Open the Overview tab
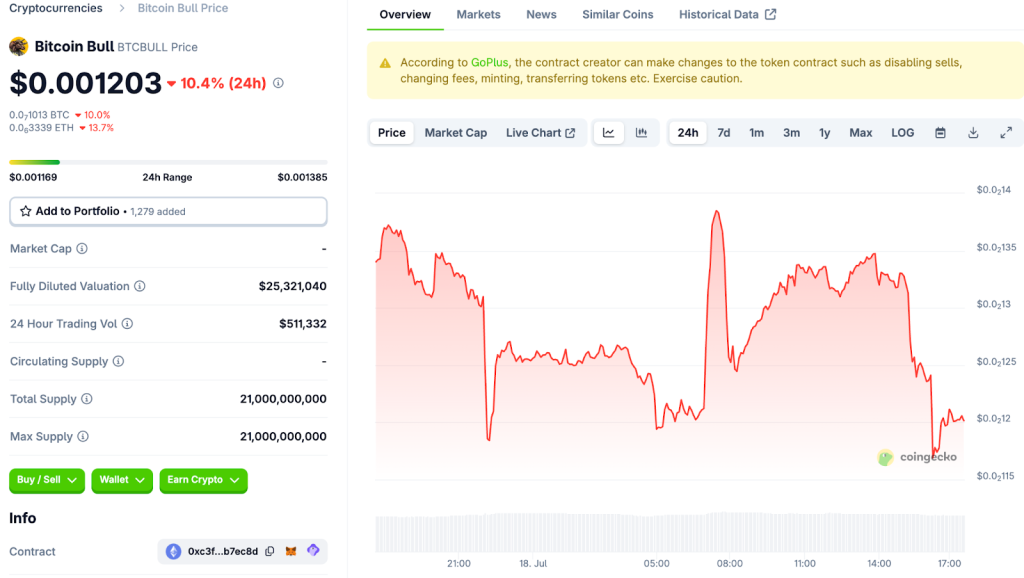 405,14
